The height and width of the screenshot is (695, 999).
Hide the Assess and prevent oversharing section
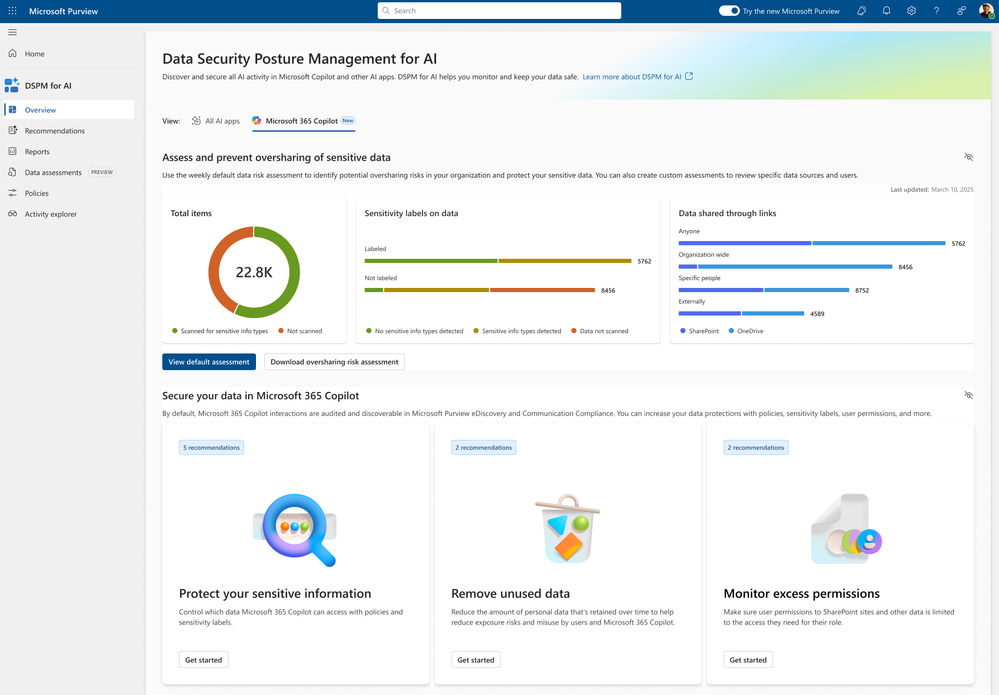[x=968, y=157]
